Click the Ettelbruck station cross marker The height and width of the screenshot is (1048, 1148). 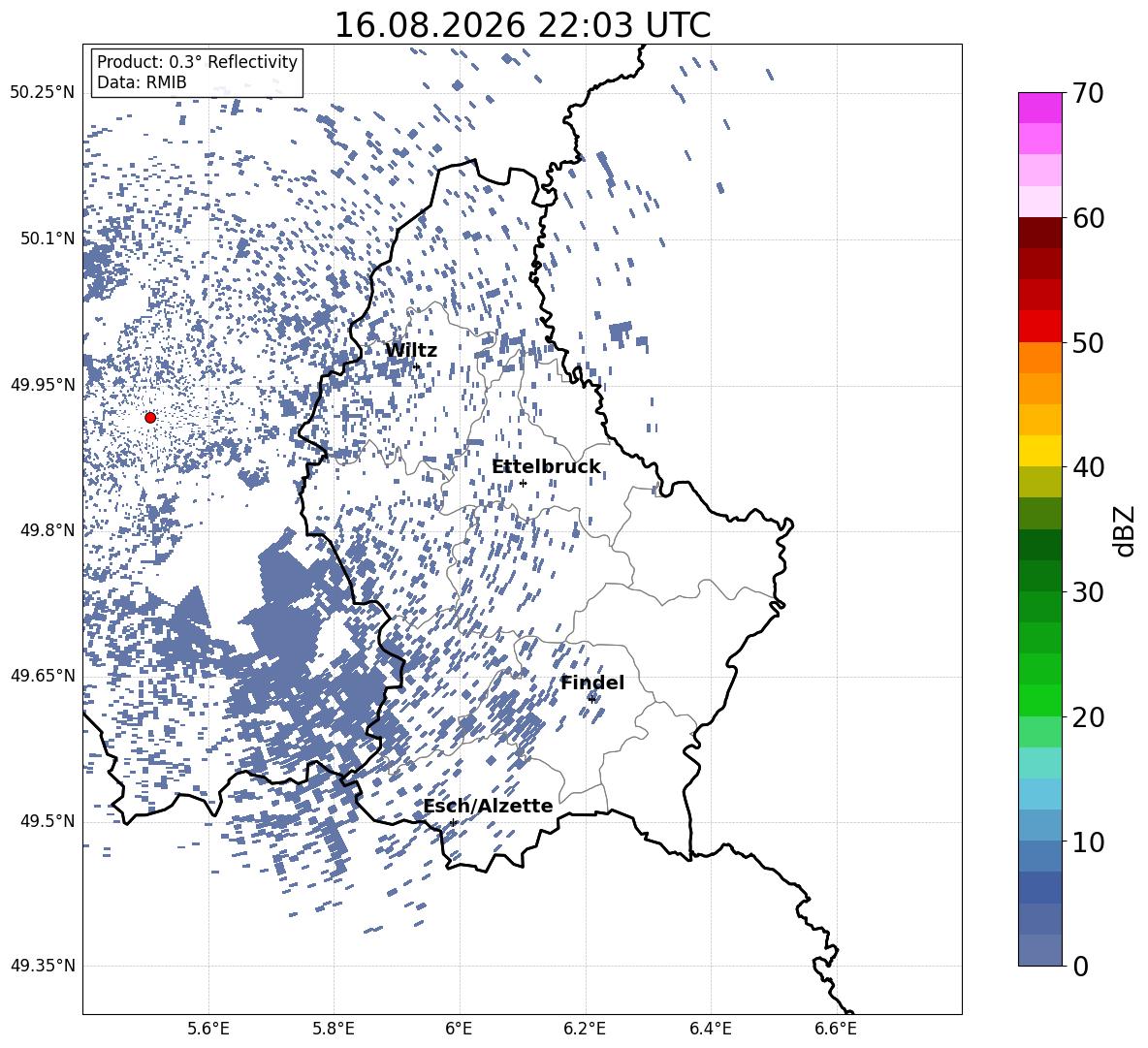click(x=523, y=483)
